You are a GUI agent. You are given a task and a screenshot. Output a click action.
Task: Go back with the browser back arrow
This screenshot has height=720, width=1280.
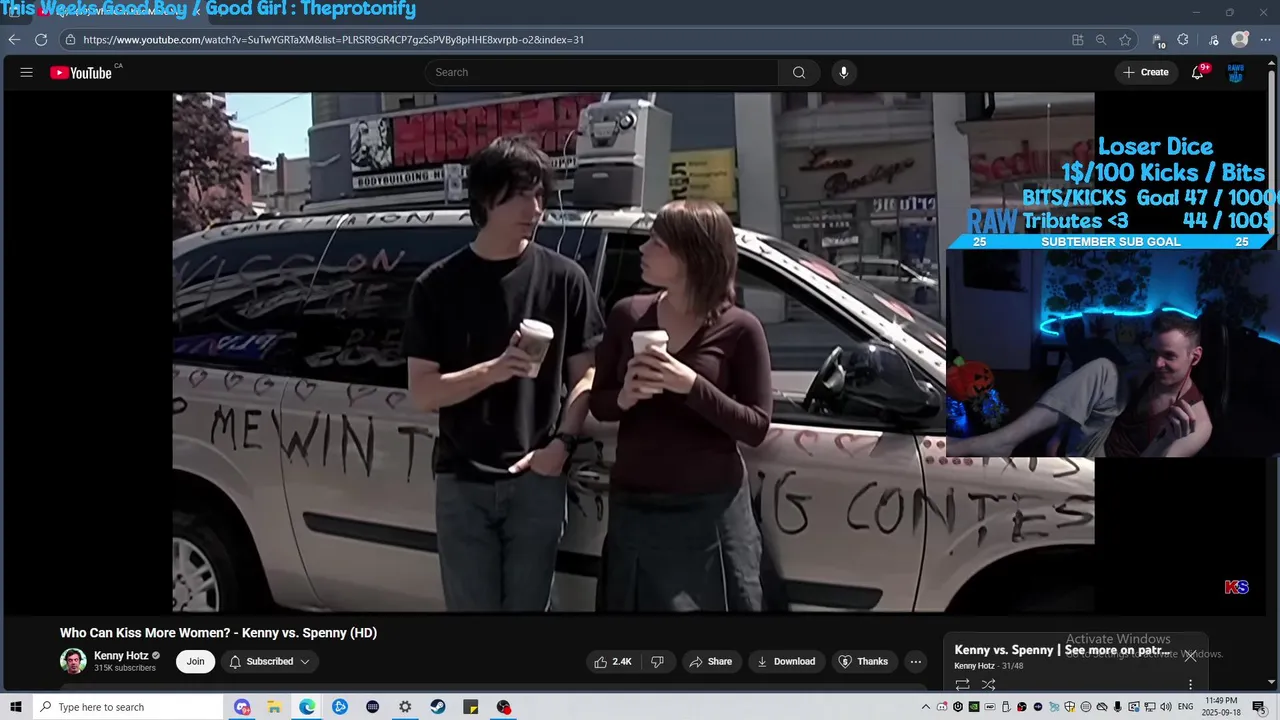14,40
